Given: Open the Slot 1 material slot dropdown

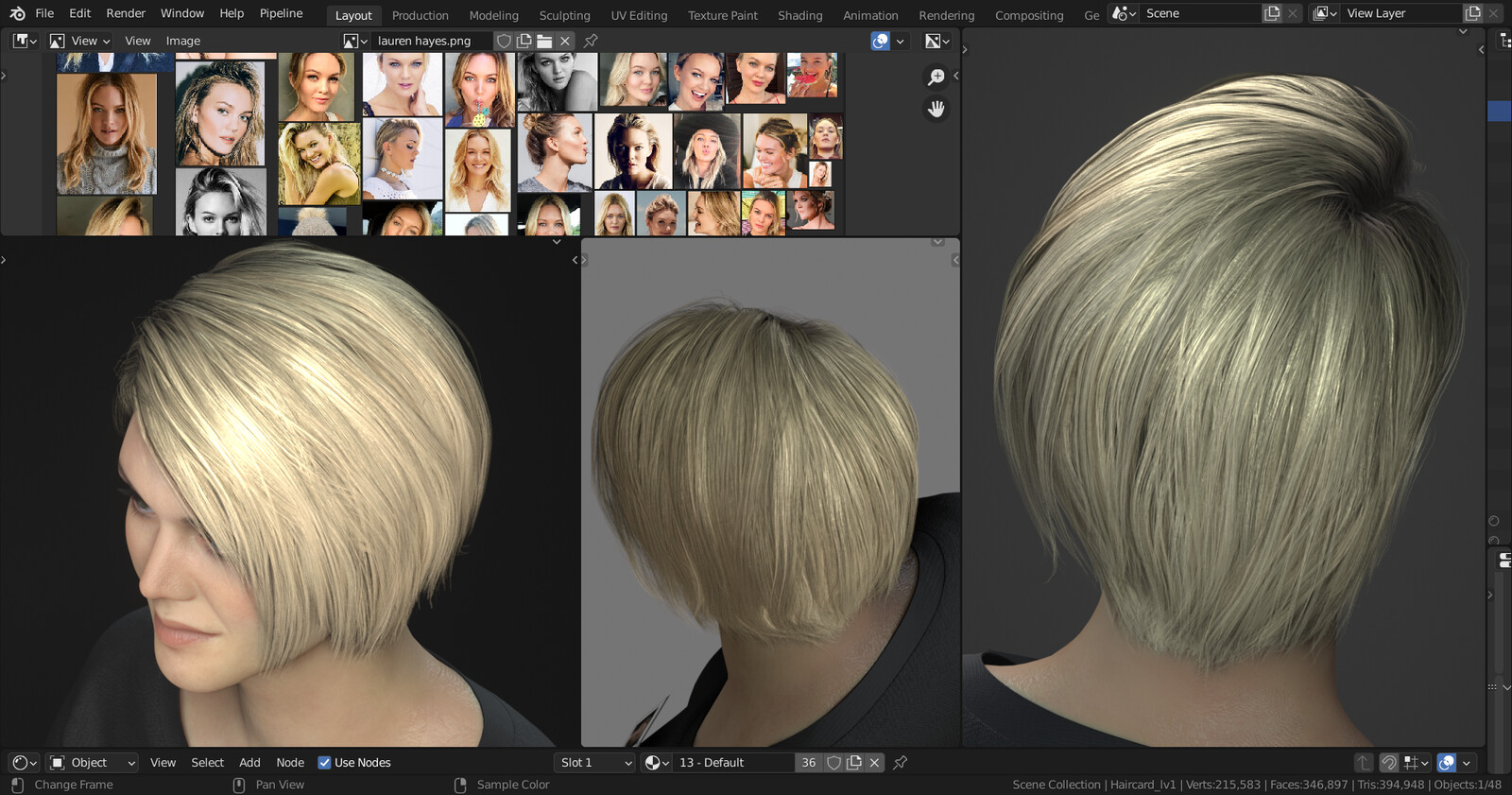Looking at the screenshot, I should click(594, 763).
